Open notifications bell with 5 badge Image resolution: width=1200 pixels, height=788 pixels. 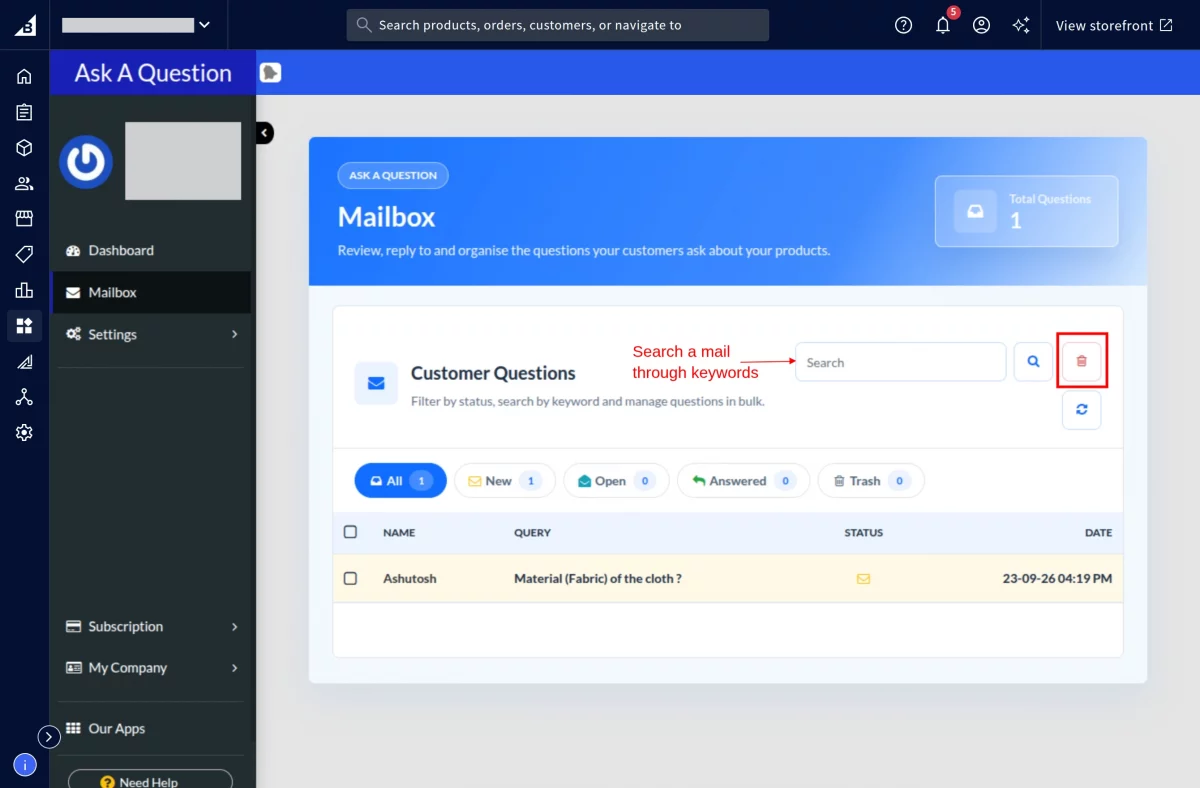943,25
